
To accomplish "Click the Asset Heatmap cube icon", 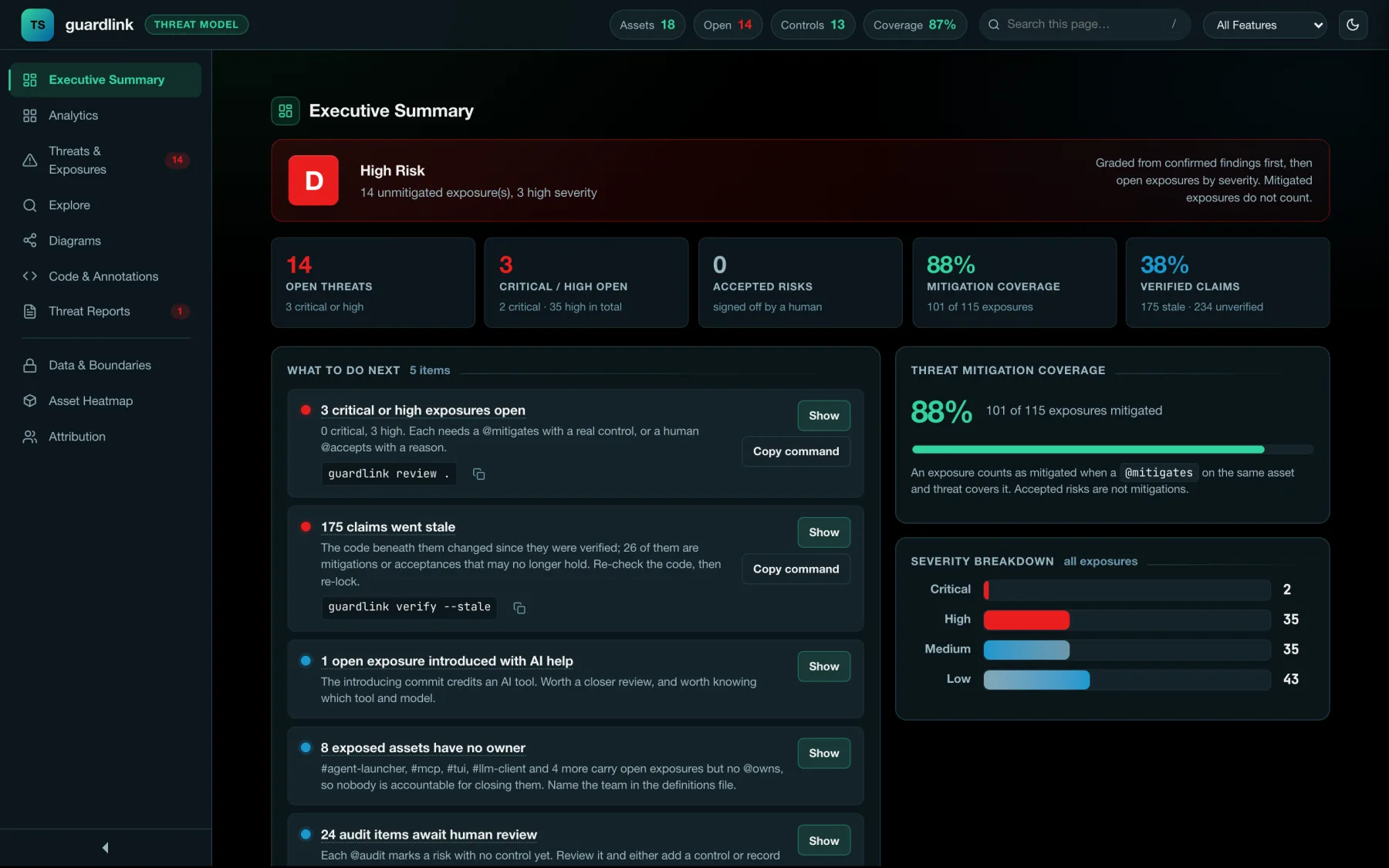I will click(30, 401).
